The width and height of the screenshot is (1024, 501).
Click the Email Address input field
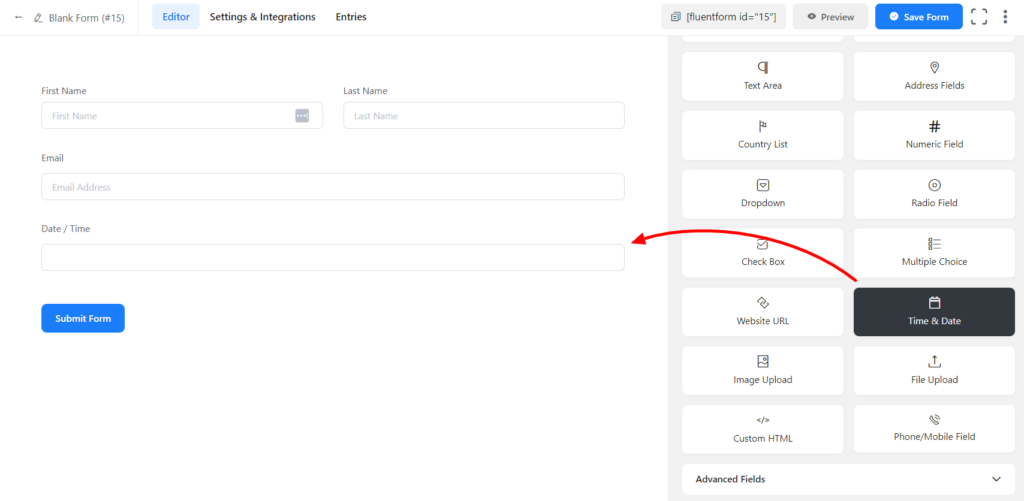(x=333, y=187)
